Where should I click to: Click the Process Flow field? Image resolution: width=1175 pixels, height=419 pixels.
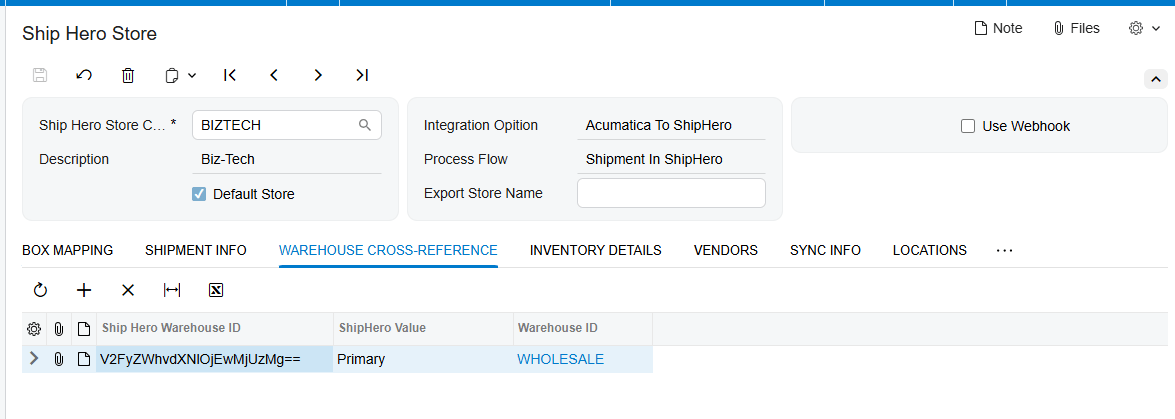(x=671, y=160)
